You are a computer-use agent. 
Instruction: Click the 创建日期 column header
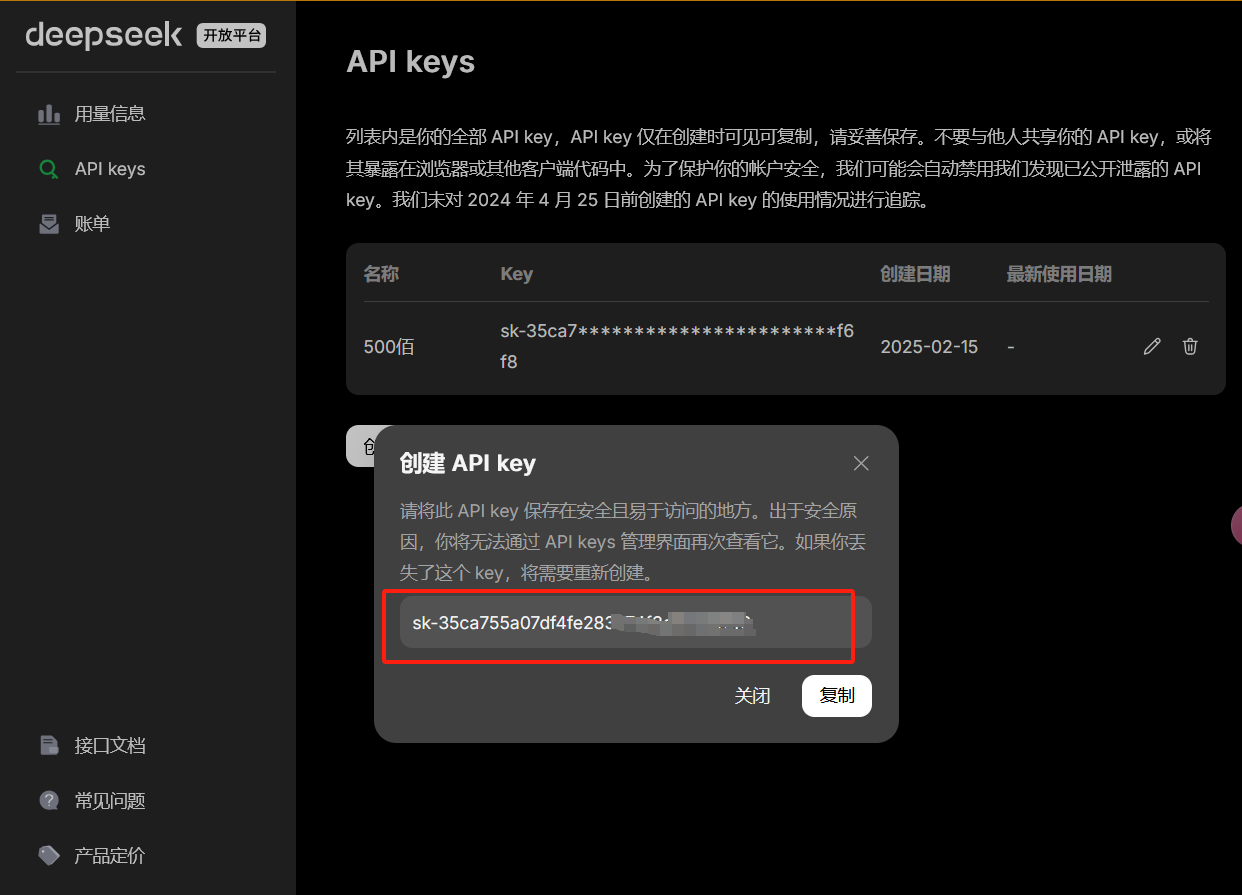pyautogui.click(x=915, y=274)
